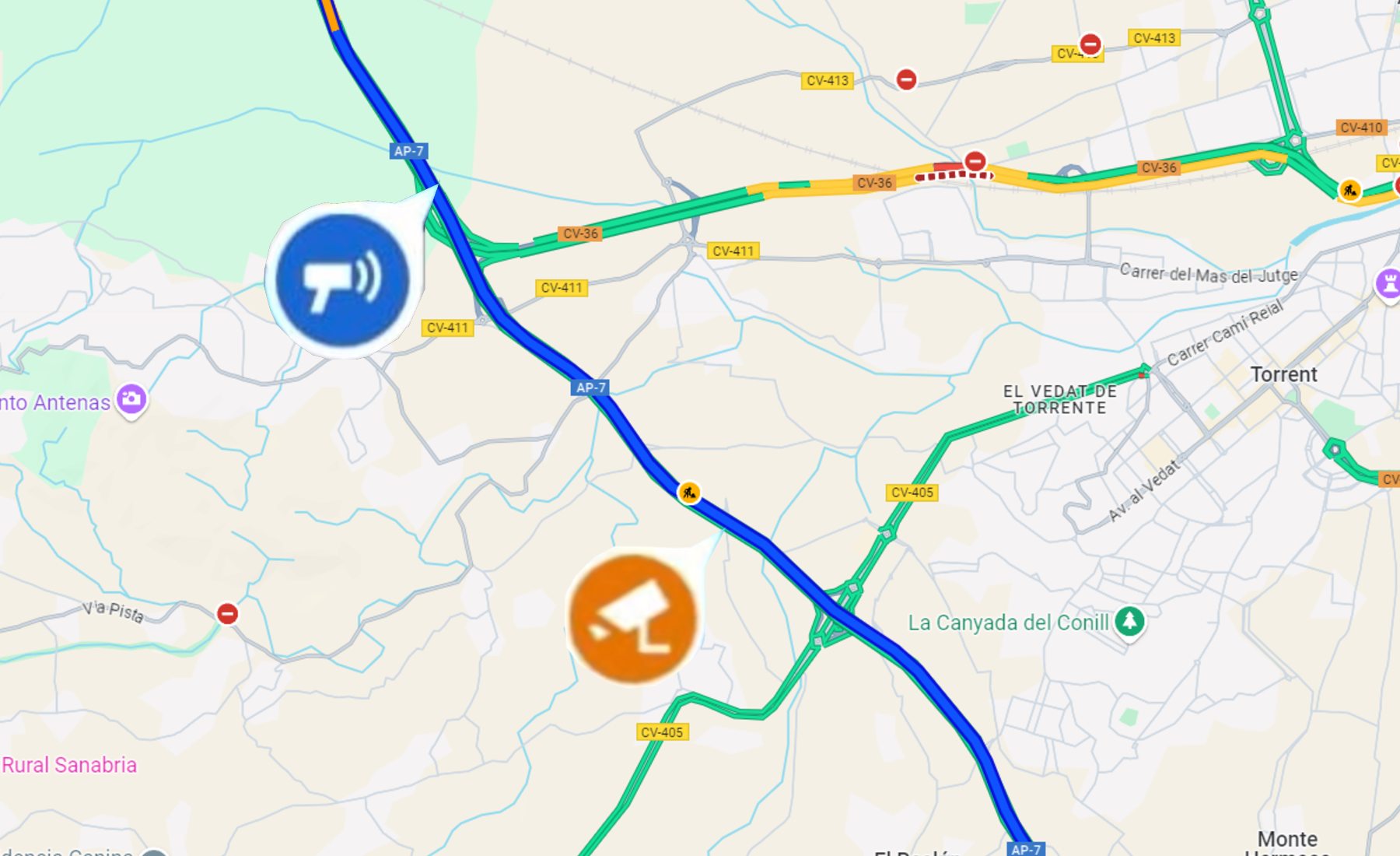Select the roadworks icon near the CV-410 junction
This screenshot has height=856, width=1400.
[x=1349, y=190]
